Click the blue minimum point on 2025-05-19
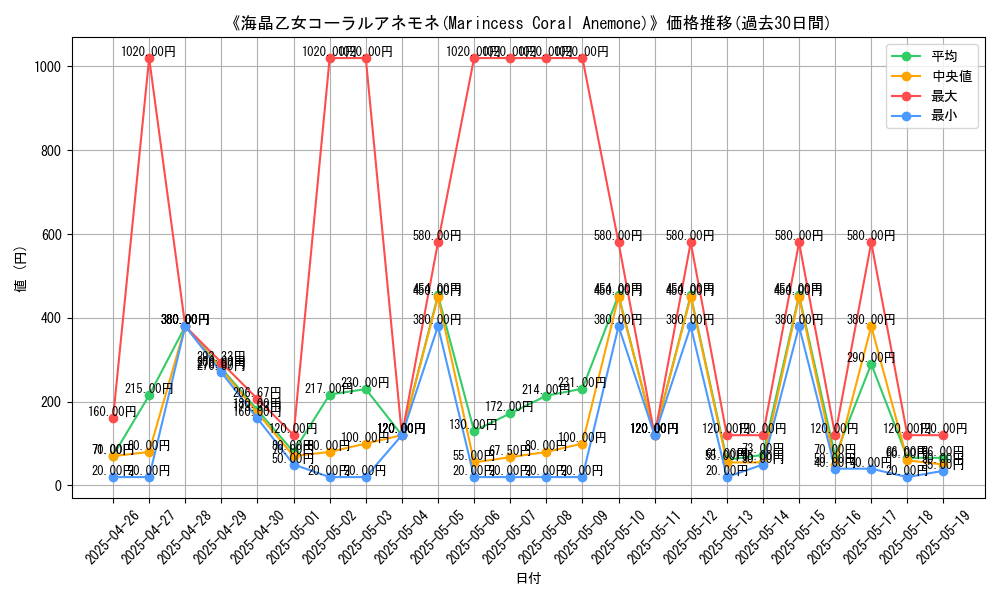This screenshot has width=1000, height=600. pos(943,471)
